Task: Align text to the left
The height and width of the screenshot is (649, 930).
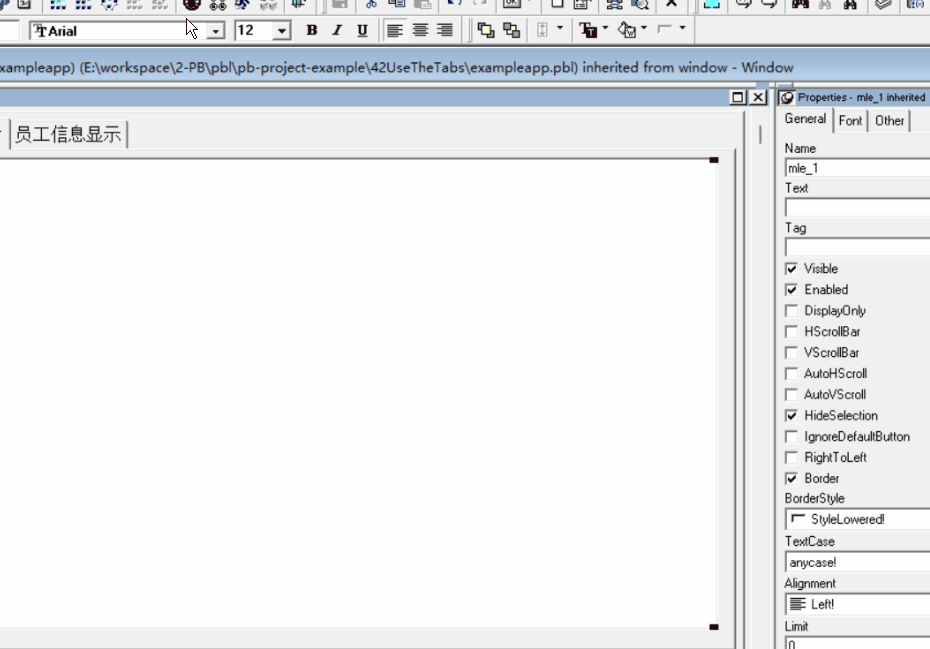Action: [x=394, y=30]
